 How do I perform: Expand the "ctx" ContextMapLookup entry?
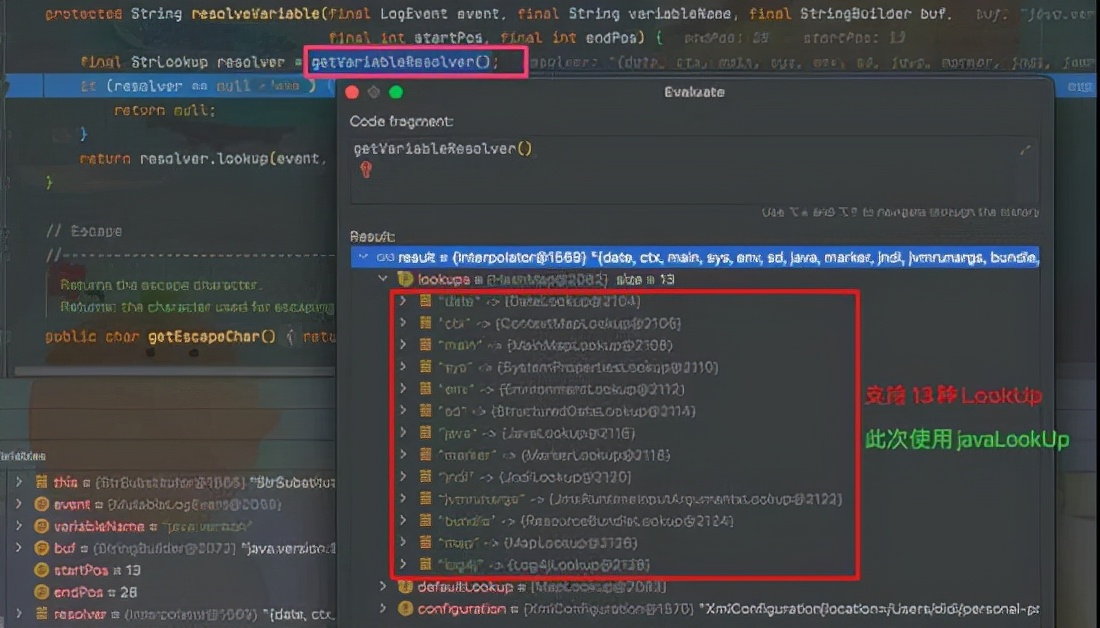click(x=403, y=323)
